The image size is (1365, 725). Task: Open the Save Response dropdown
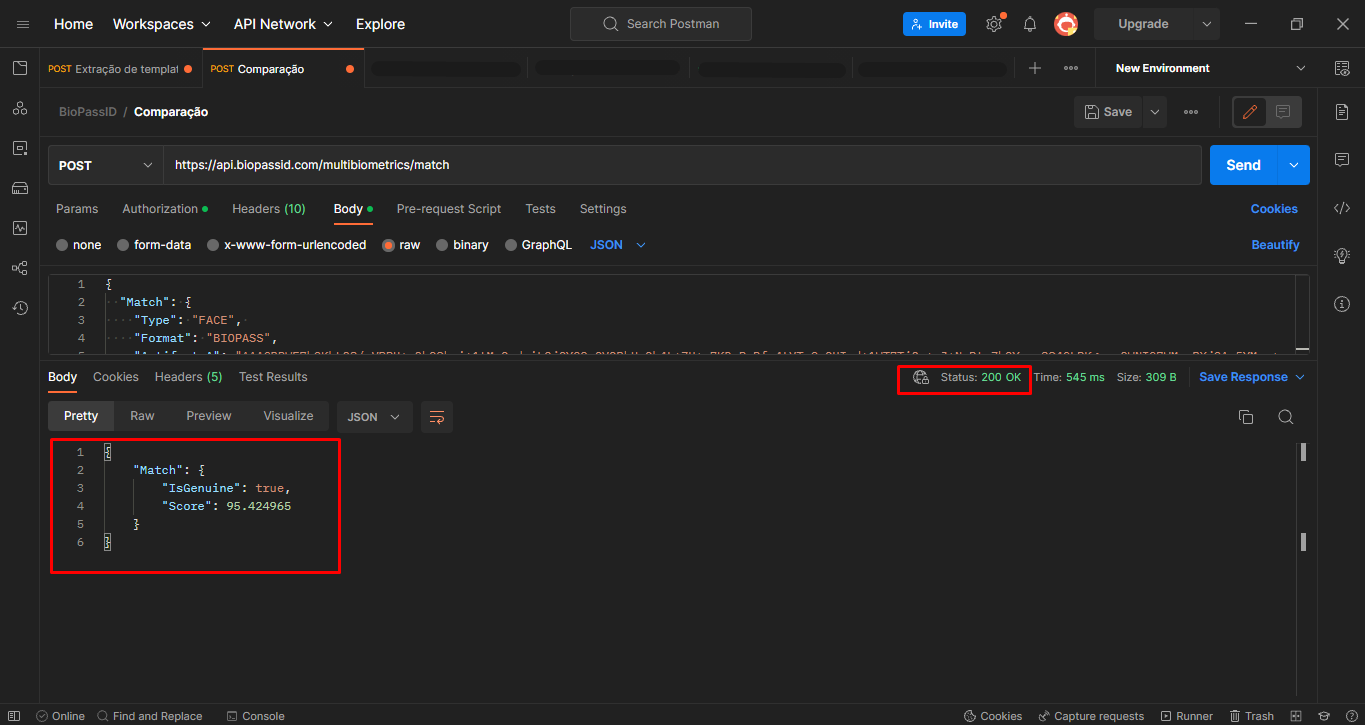1252,377
